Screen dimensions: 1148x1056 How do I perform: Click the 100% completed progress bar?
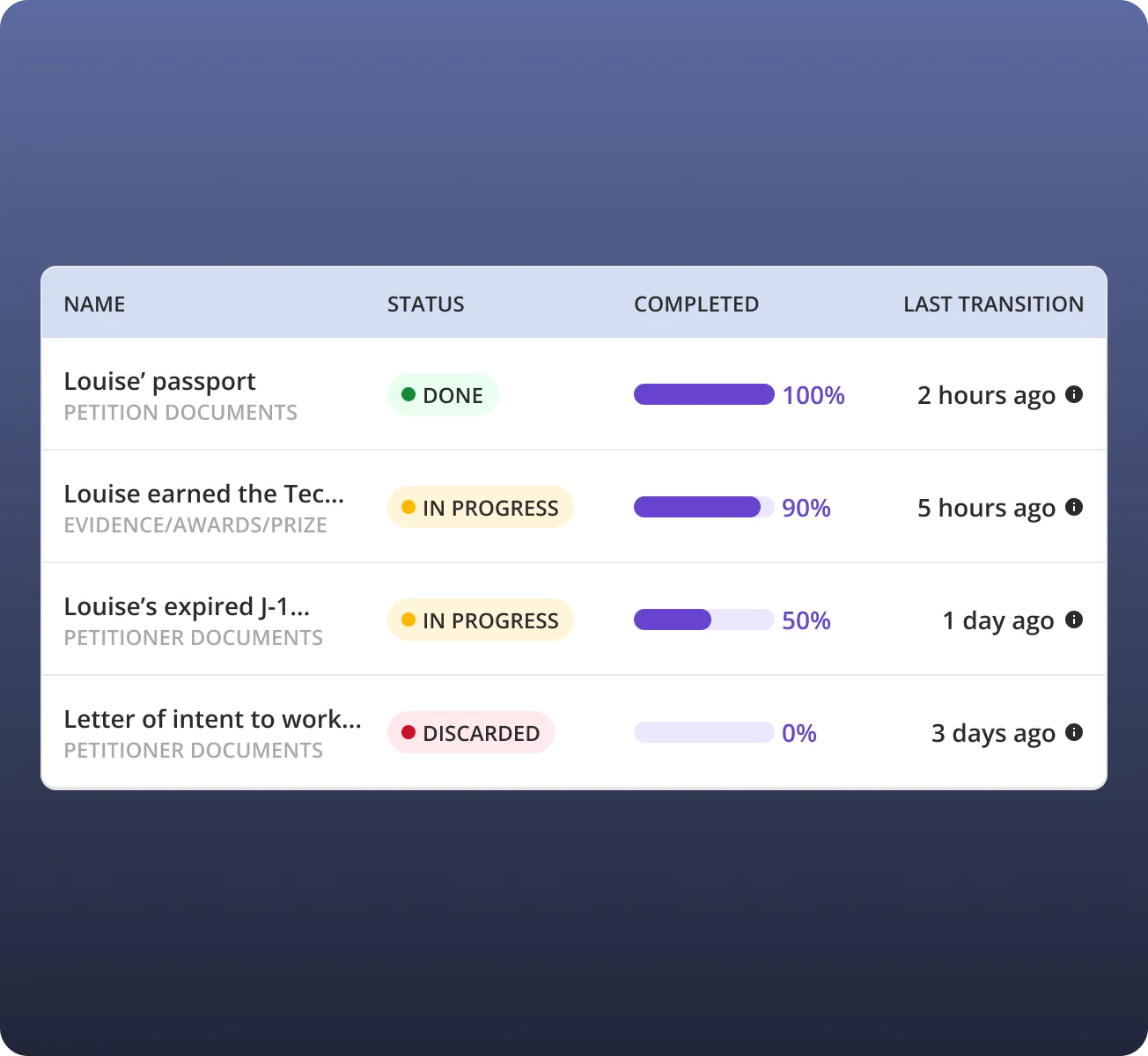704,394
